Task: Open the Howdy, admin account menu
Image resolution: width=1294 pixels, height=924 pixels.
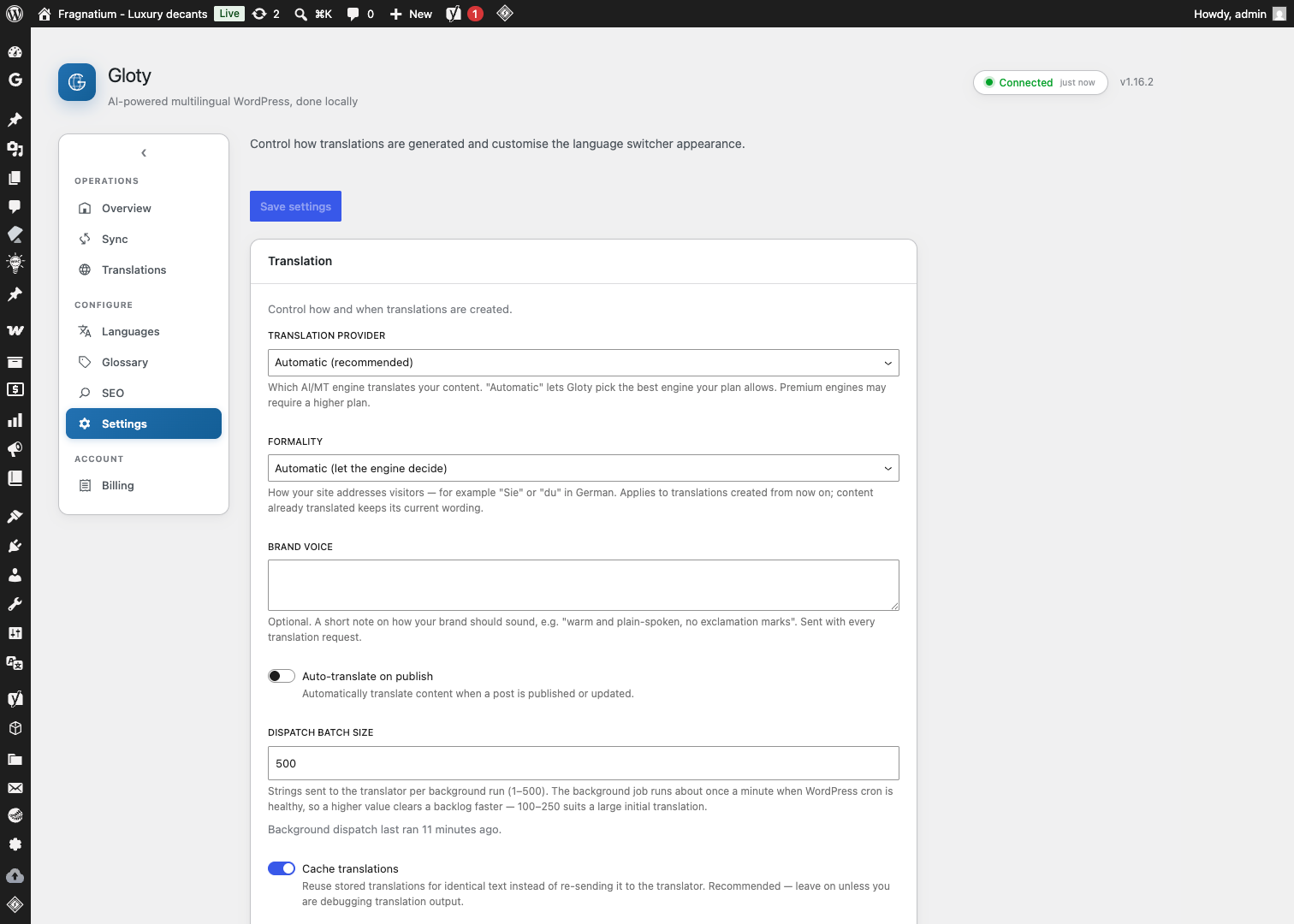Action: point(1239,14)
